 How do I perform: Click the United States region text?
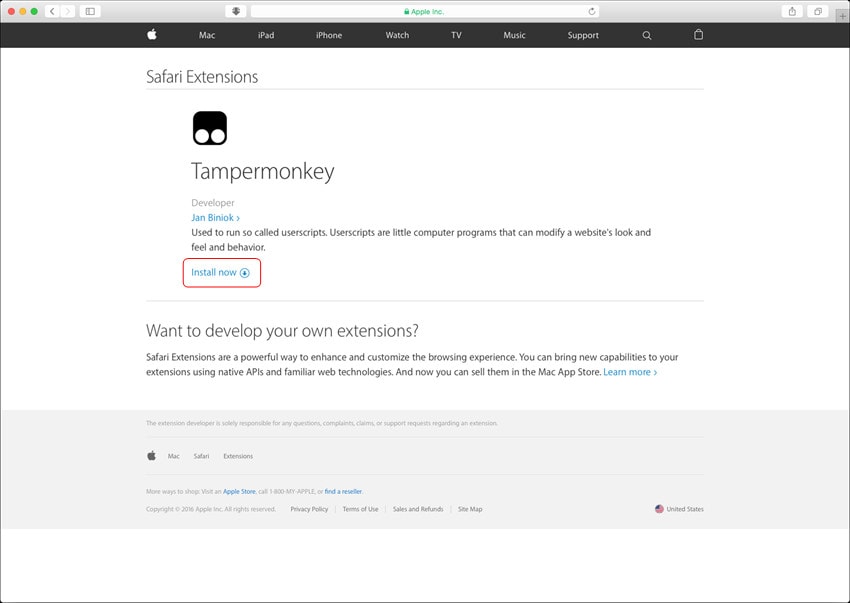click(x=685, y=509)
